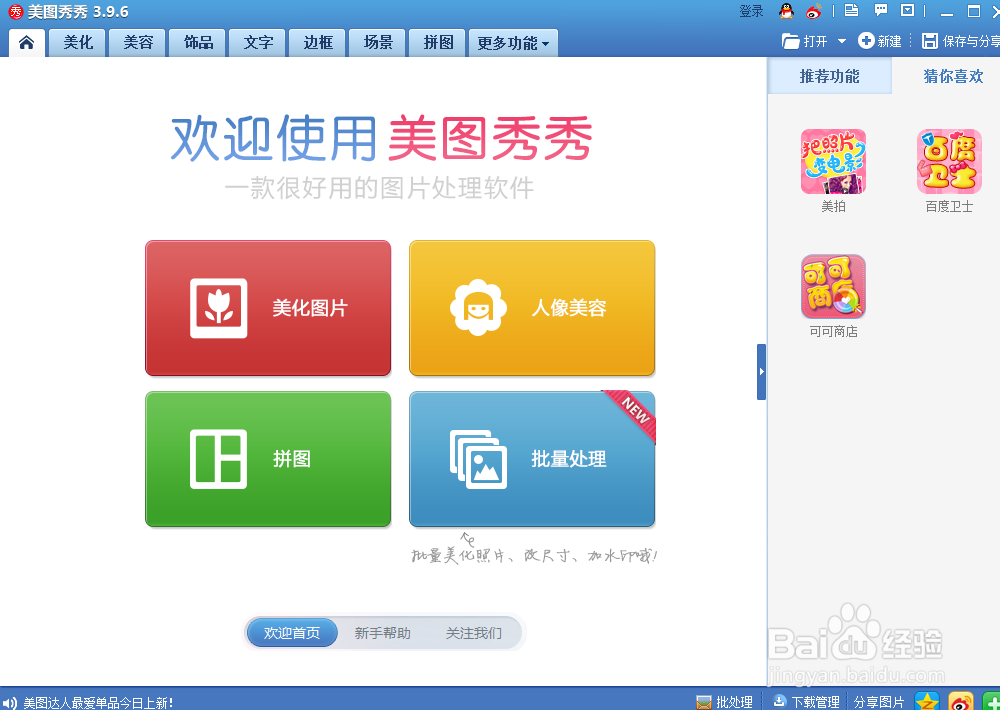Select the 欢迎首页 pill button
The width and height of the screenshot is (1000, 710).
click(x=291, y=633)
